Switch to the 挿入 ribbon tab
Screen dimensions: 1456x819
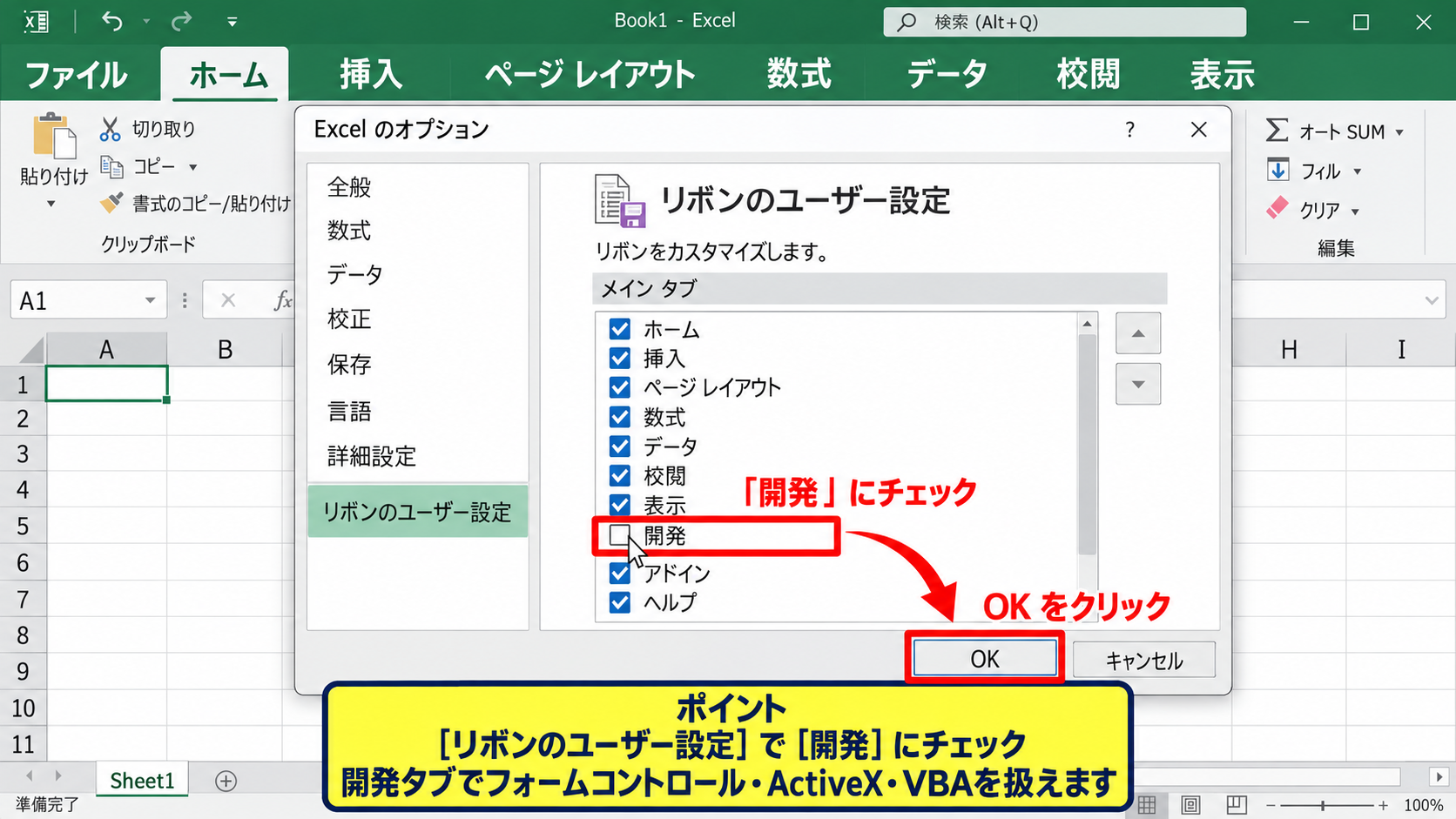click(x=371, y=75)
